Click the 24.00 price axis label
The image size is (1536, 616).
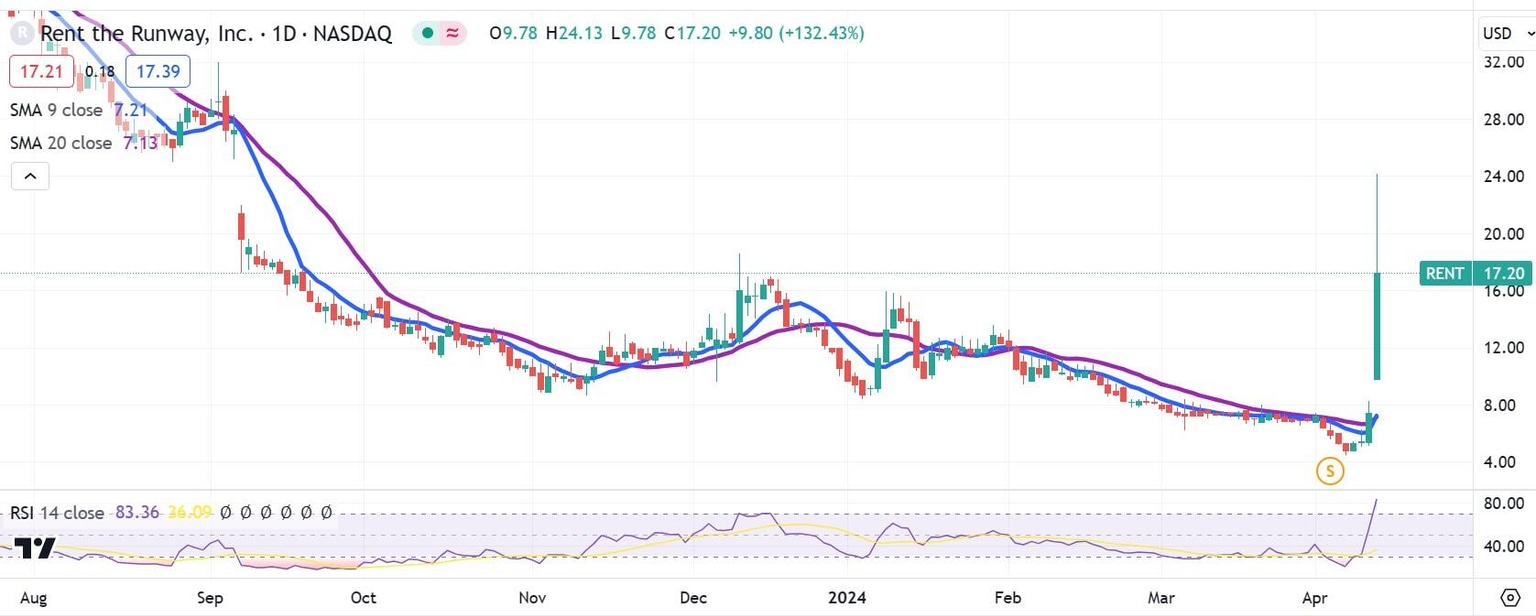pos(1504,177)
